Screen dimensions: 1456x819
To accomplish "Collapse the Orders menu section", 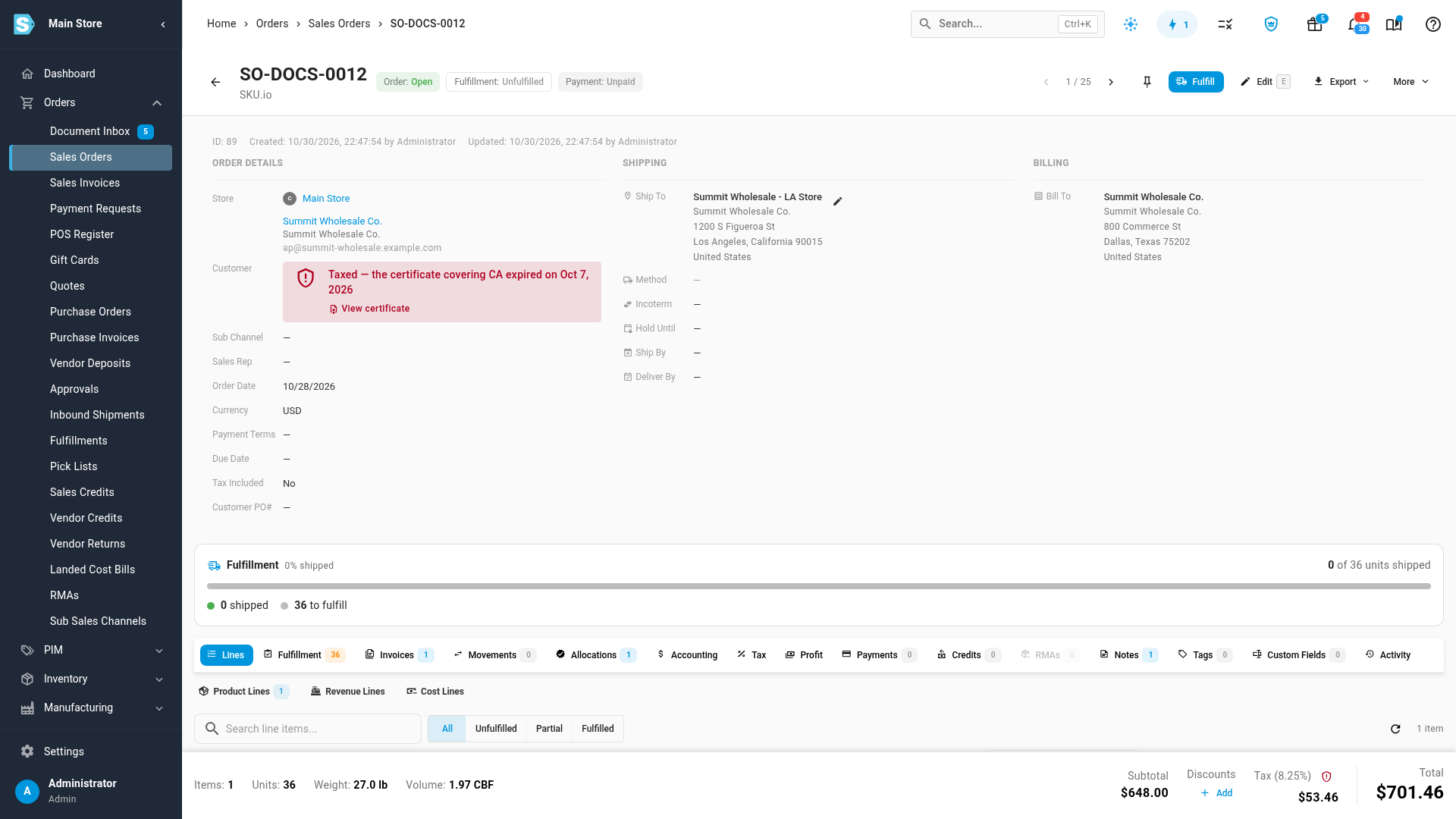I will 157,103.
